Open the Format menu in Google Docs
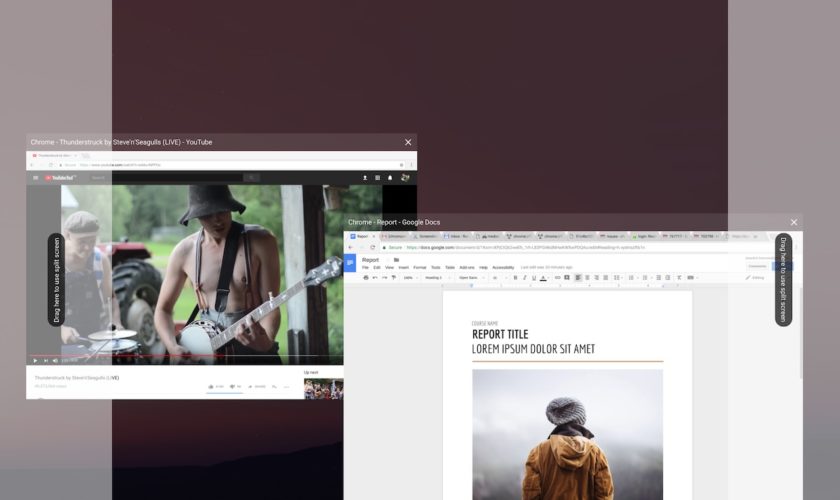 [x=420, y=267]
